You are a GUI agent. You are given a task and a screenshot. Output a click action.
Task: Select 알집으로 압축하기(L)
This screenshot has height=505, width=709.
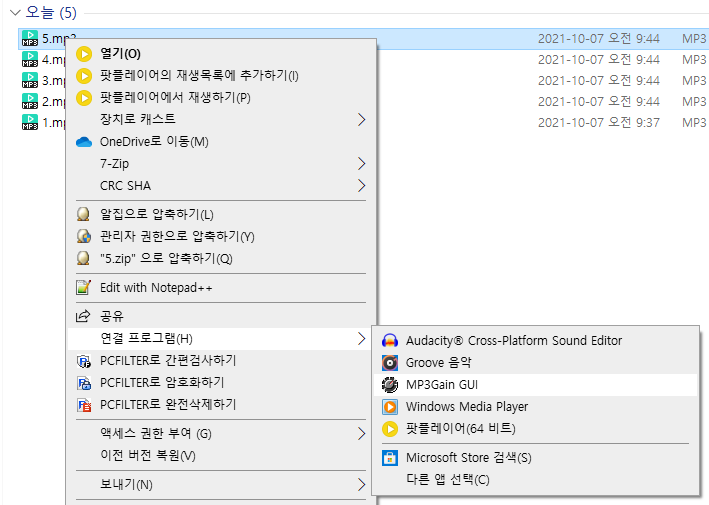[x=222, y=214]
